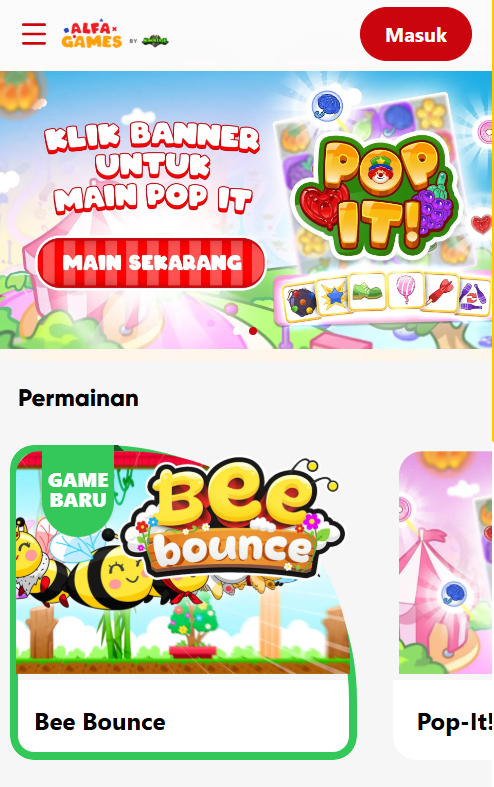Select the red active carousel dot
Image resolution: width=494 pixels, height=787 pixels.
pos(253,331)
